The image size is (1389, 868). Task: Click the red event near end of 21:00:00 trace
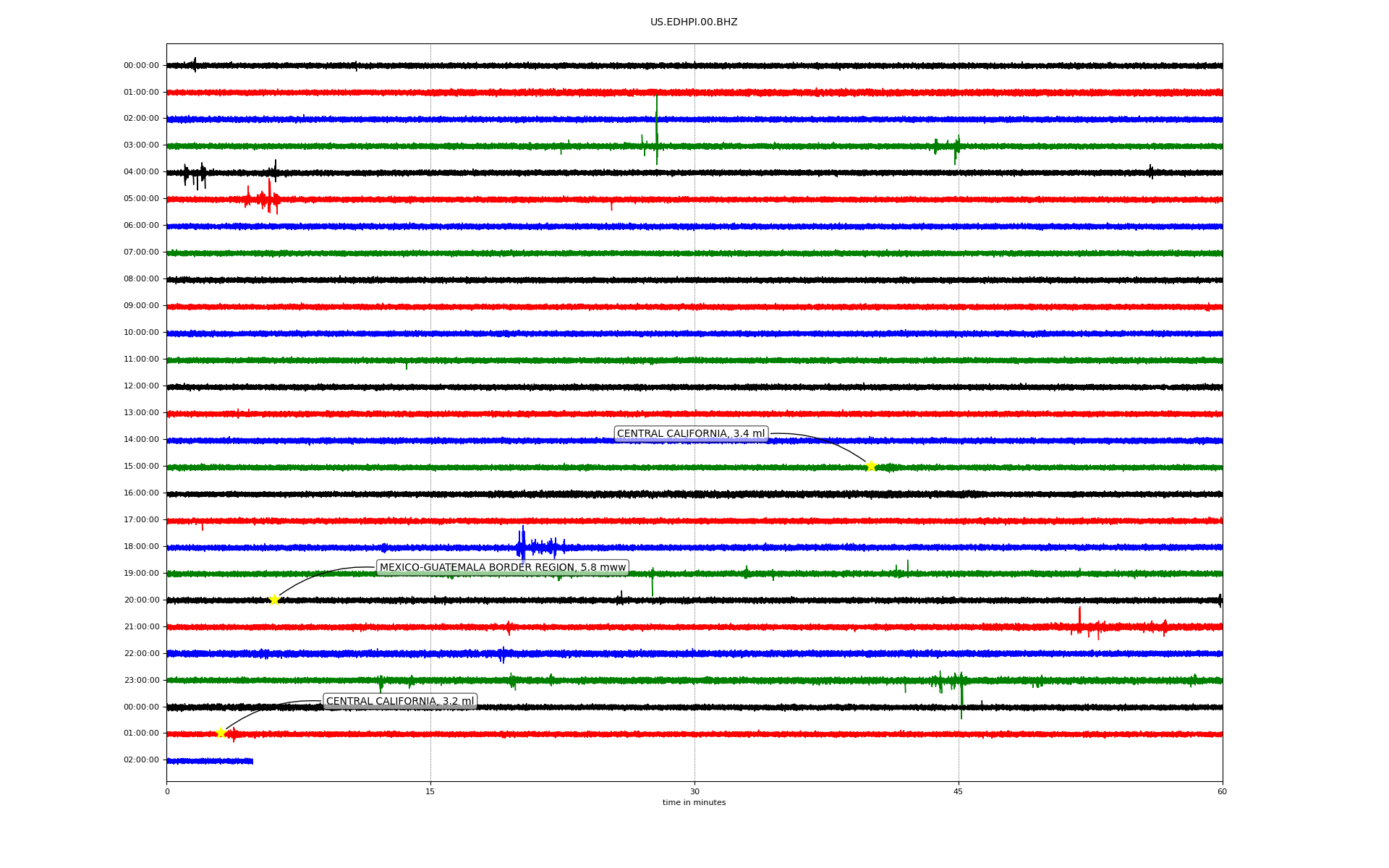(1080, 624)
